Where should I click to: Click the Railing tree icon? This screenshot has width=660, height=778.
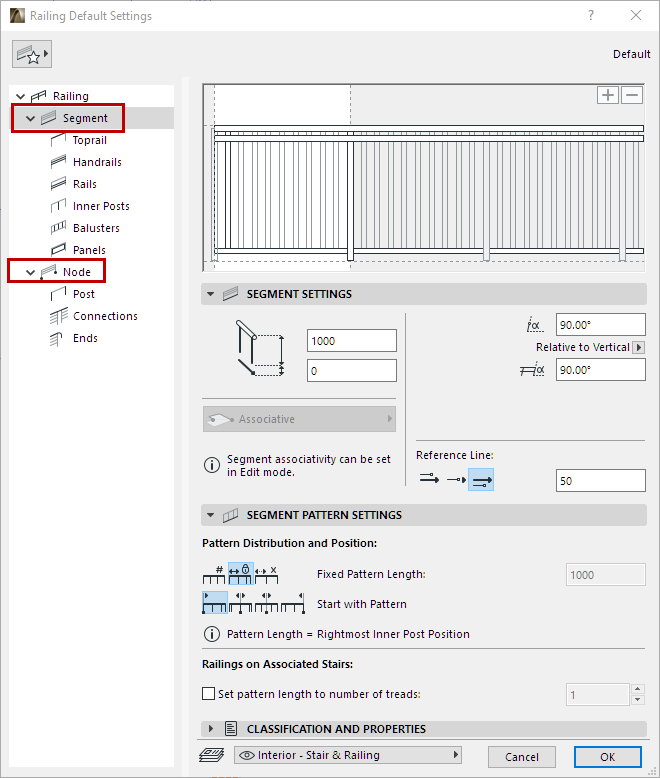coord(38,96)
